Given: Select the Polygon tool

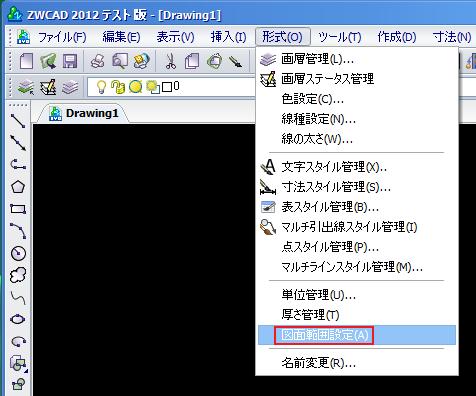Looking at the screenshot, I should pos(18,187).
